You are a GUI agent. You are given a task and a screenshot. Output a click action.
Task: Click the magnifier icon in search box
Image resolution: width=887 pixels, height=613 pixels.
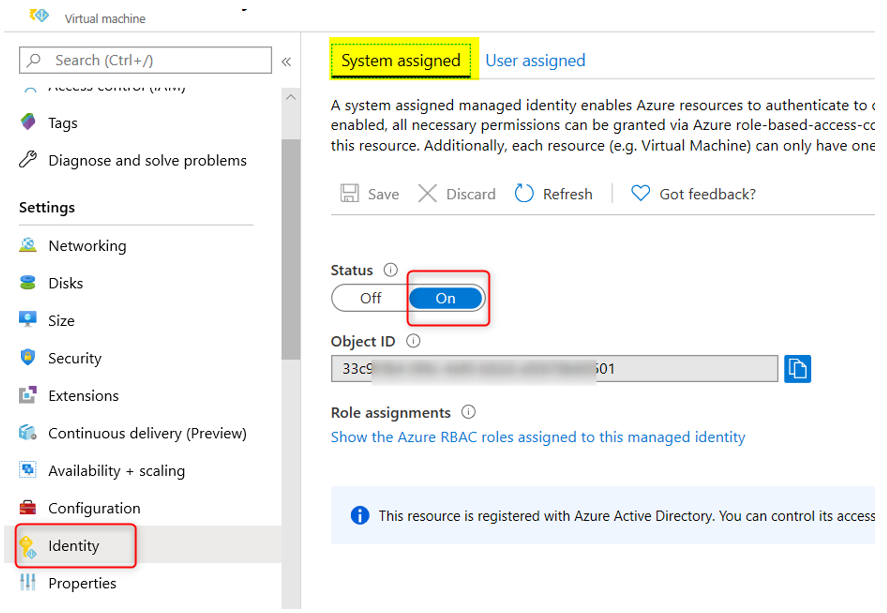tap(34, 60)
